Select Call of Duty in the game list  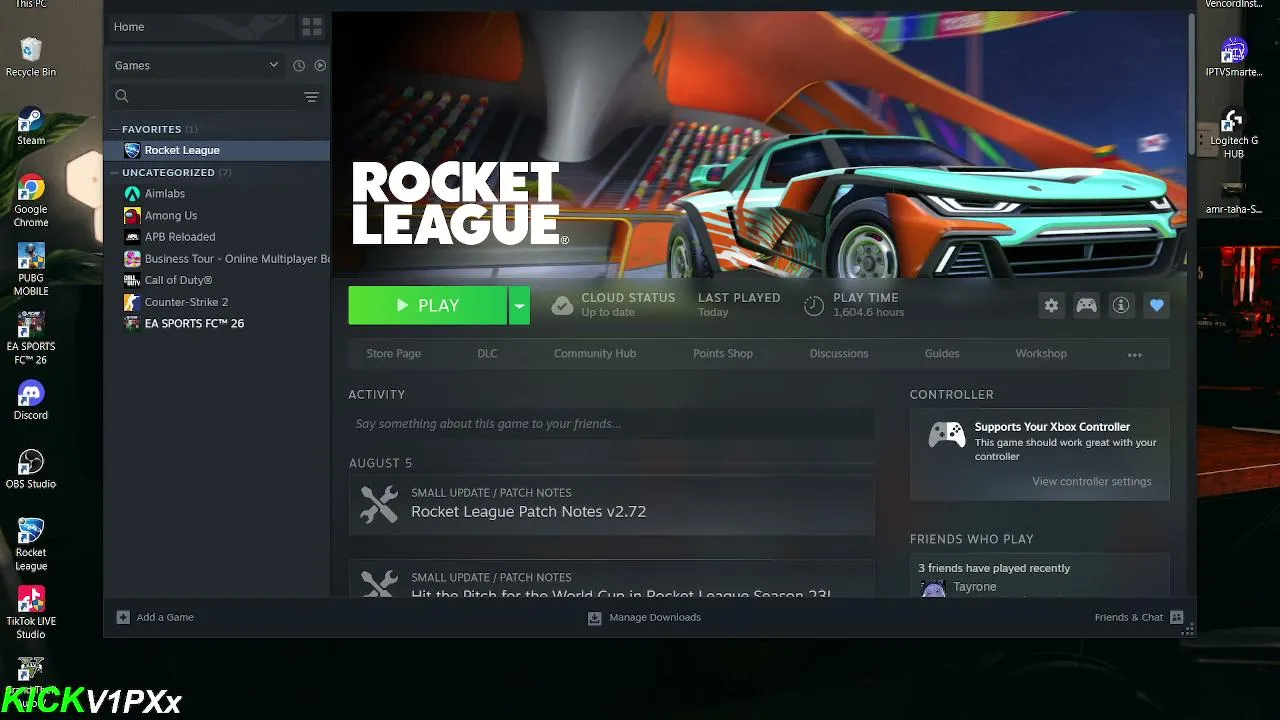217,280
